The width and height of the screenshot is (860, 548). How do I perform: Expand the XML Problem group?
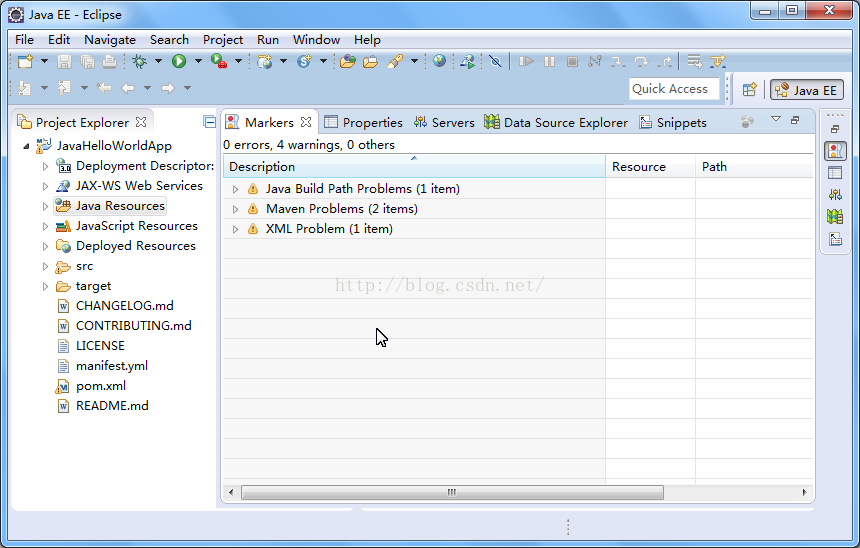click(235, 229)
